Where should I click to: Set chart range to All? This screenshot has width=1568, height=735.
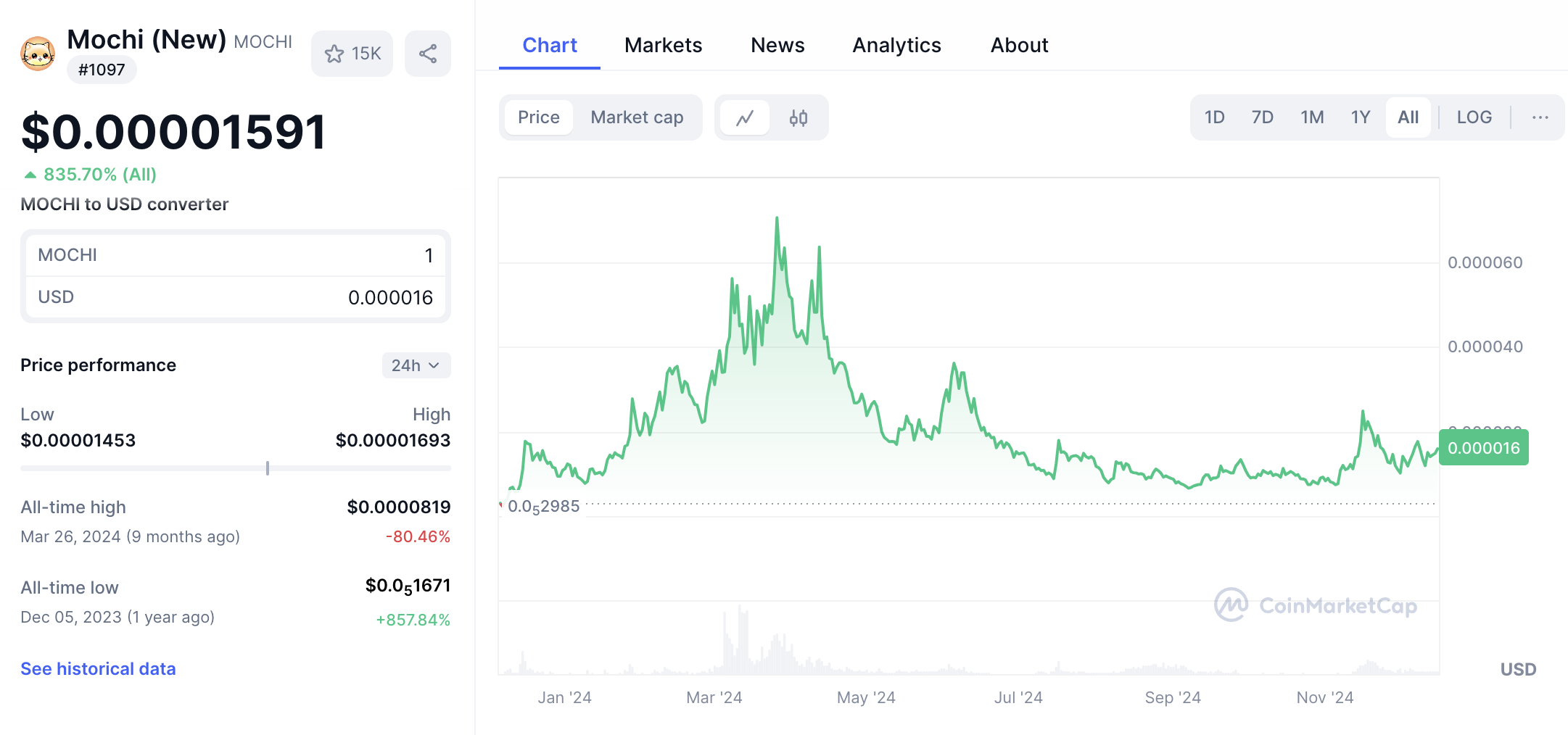[x=1408, y=117]
